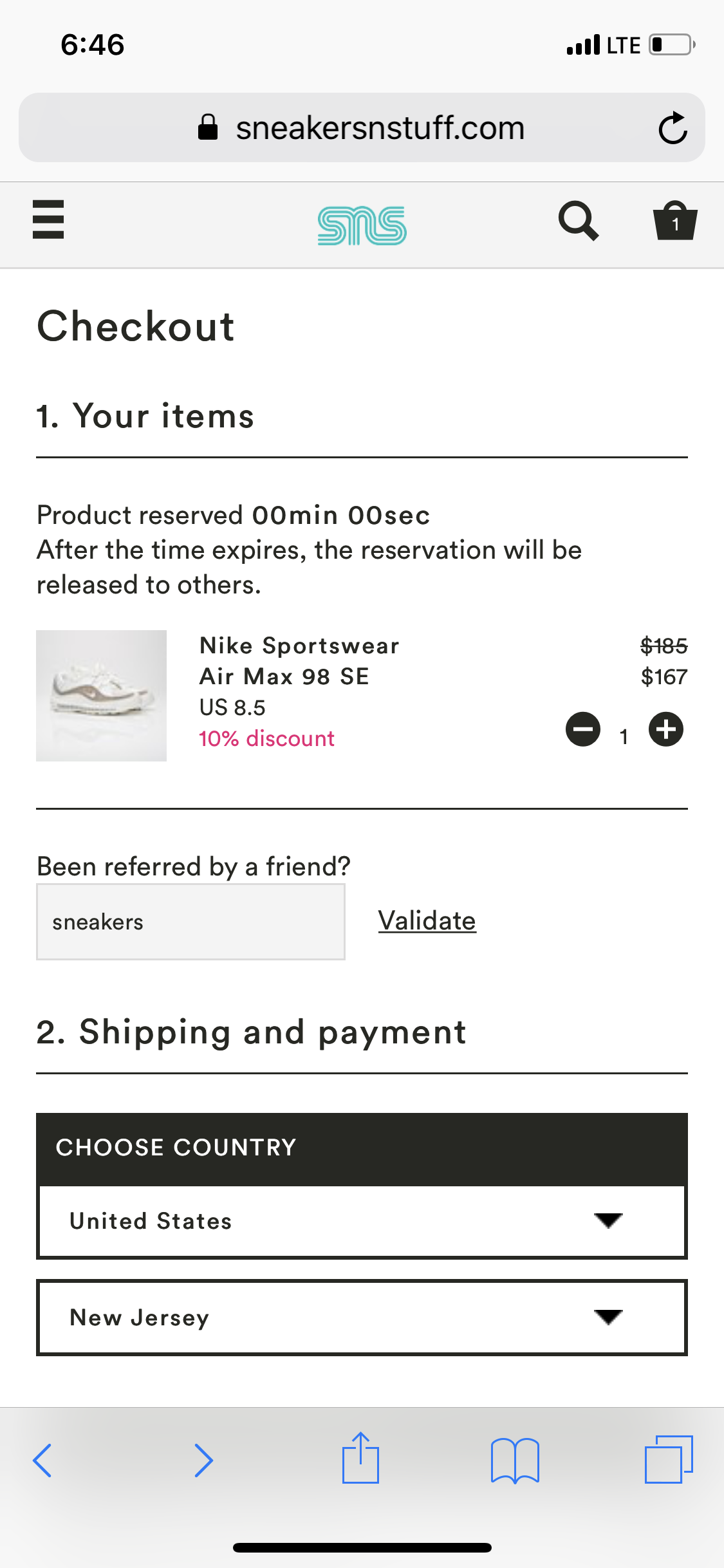This screenshot has width=724, height=1568.
Task: Go forward with Safari forward arrow
Action: click(x=203, y=1460)
